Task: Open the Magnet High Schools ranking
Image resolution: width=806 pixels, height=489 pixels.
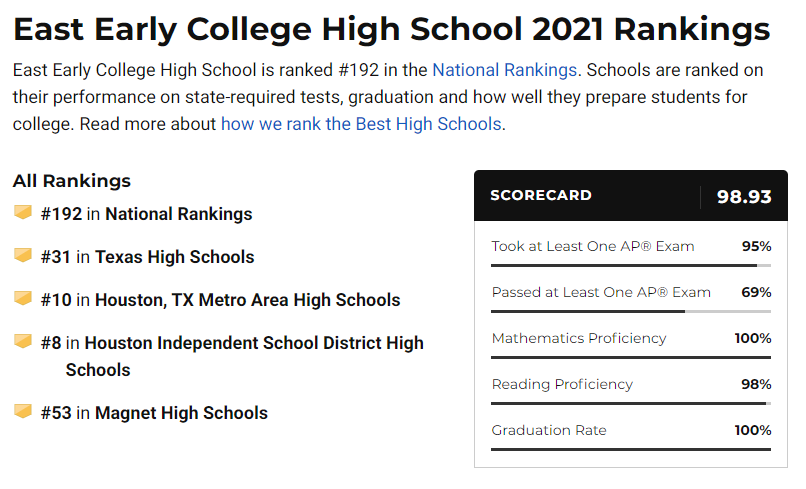Action: click(181, 413)
